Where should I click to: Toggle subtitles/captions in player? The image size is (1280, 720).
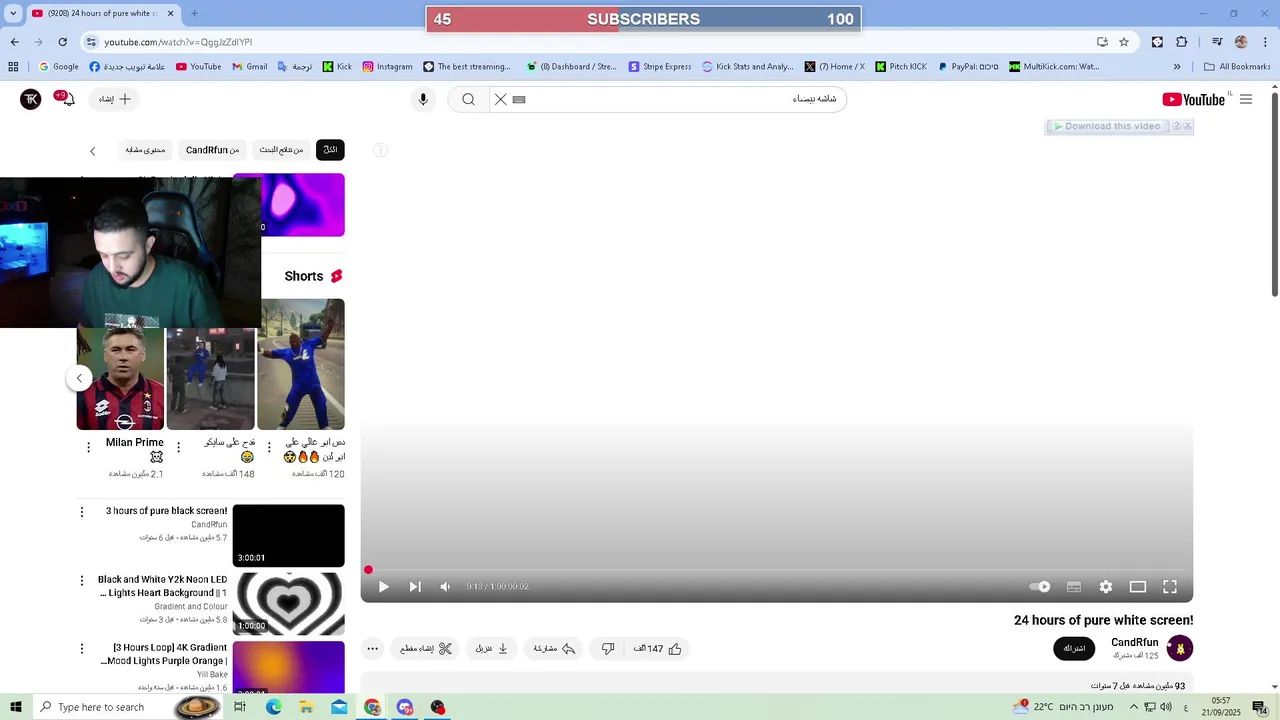pos(1074,587)
